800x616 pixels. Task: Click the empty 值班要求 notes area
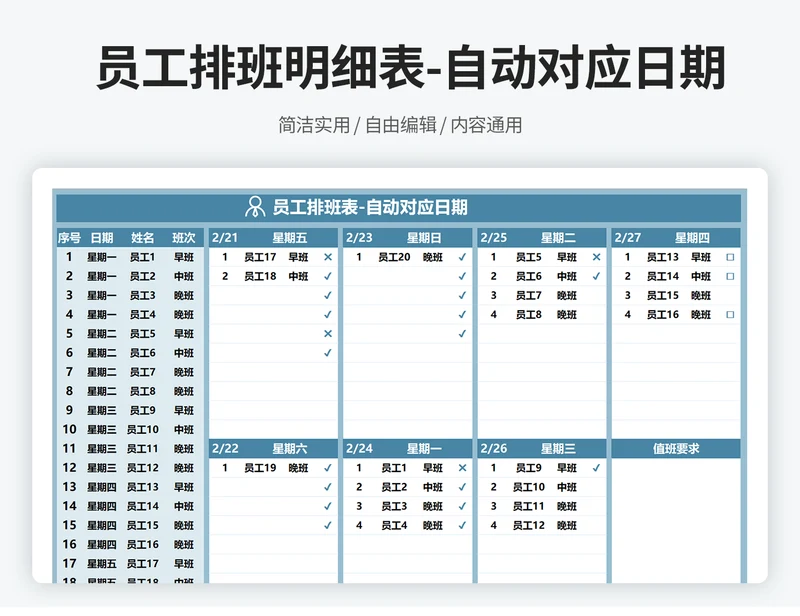pyautogui.click(x=676, y=520)
